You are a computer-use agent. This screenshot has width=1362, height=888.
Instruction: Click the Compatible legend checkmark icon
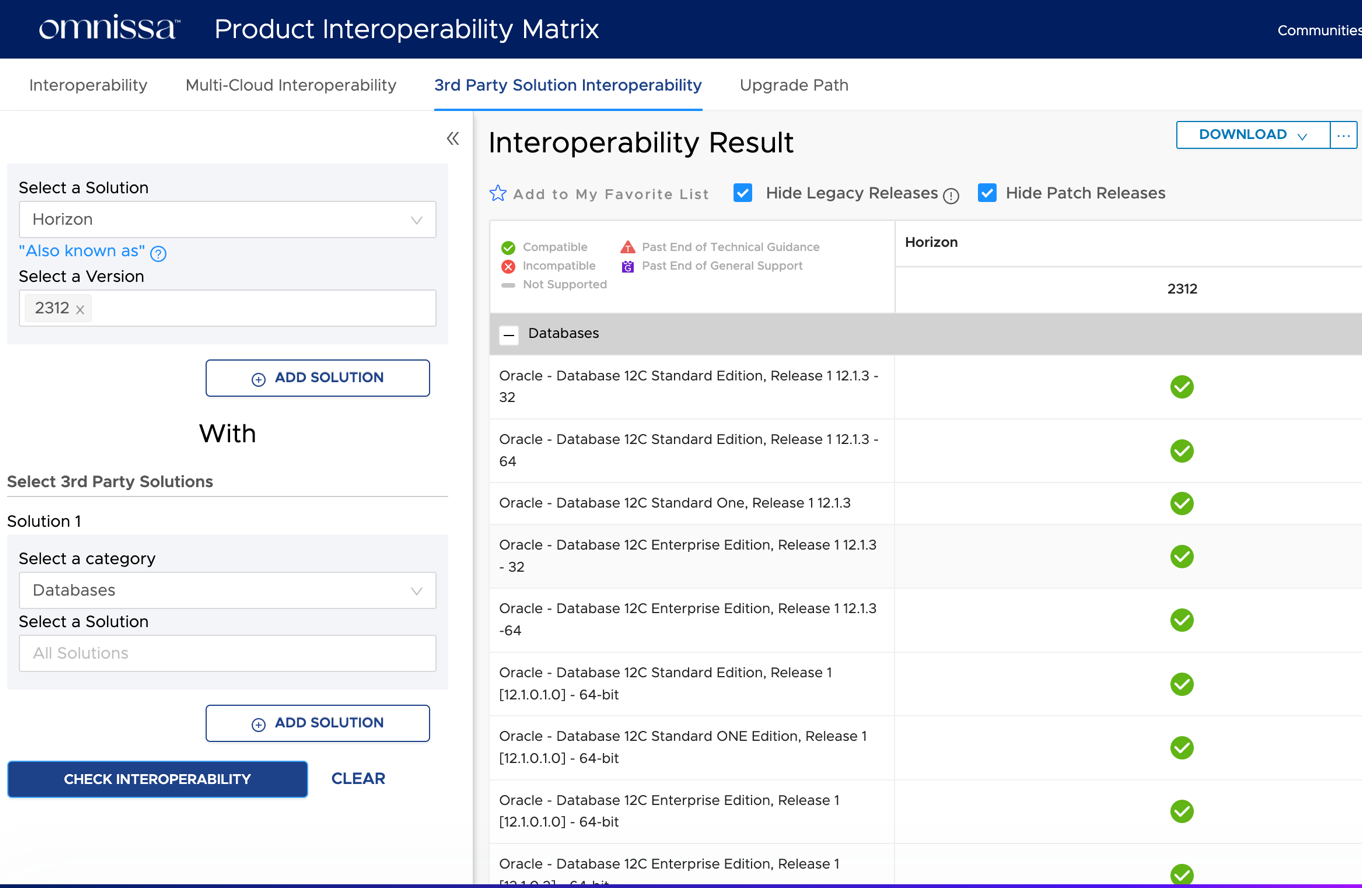click(x=507, y=246)
